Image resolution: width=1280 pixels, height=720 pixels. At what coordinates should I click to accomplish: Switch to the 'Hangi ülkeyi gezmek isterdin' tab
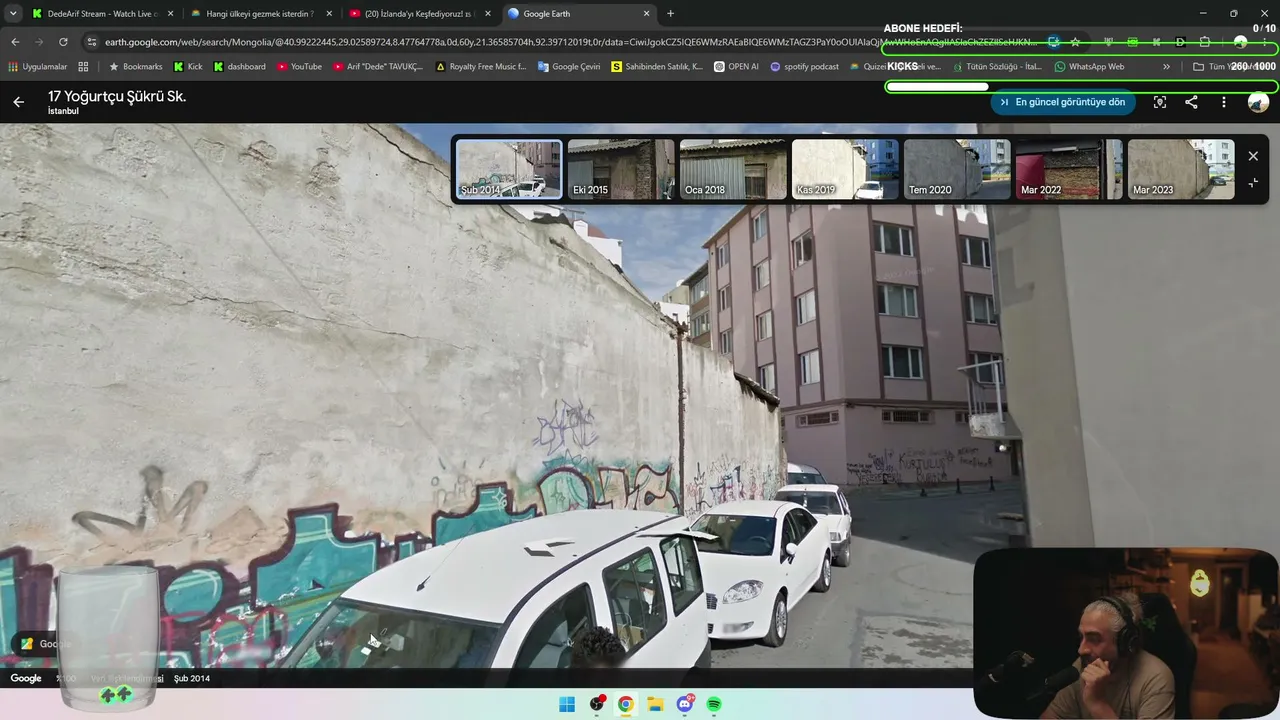coord(260,14)
